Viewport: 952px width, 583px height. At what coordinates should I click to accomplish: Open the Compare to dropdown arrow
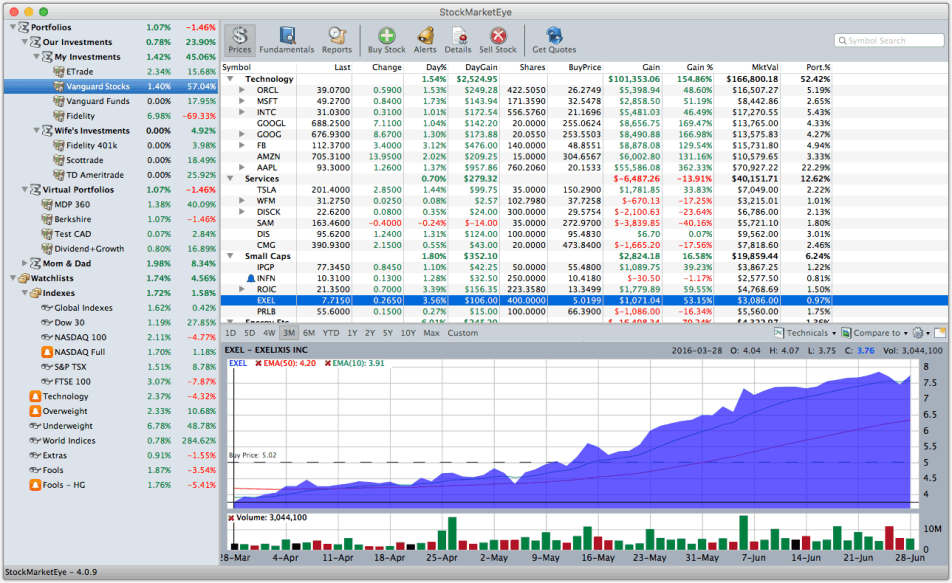click(905, 333)
